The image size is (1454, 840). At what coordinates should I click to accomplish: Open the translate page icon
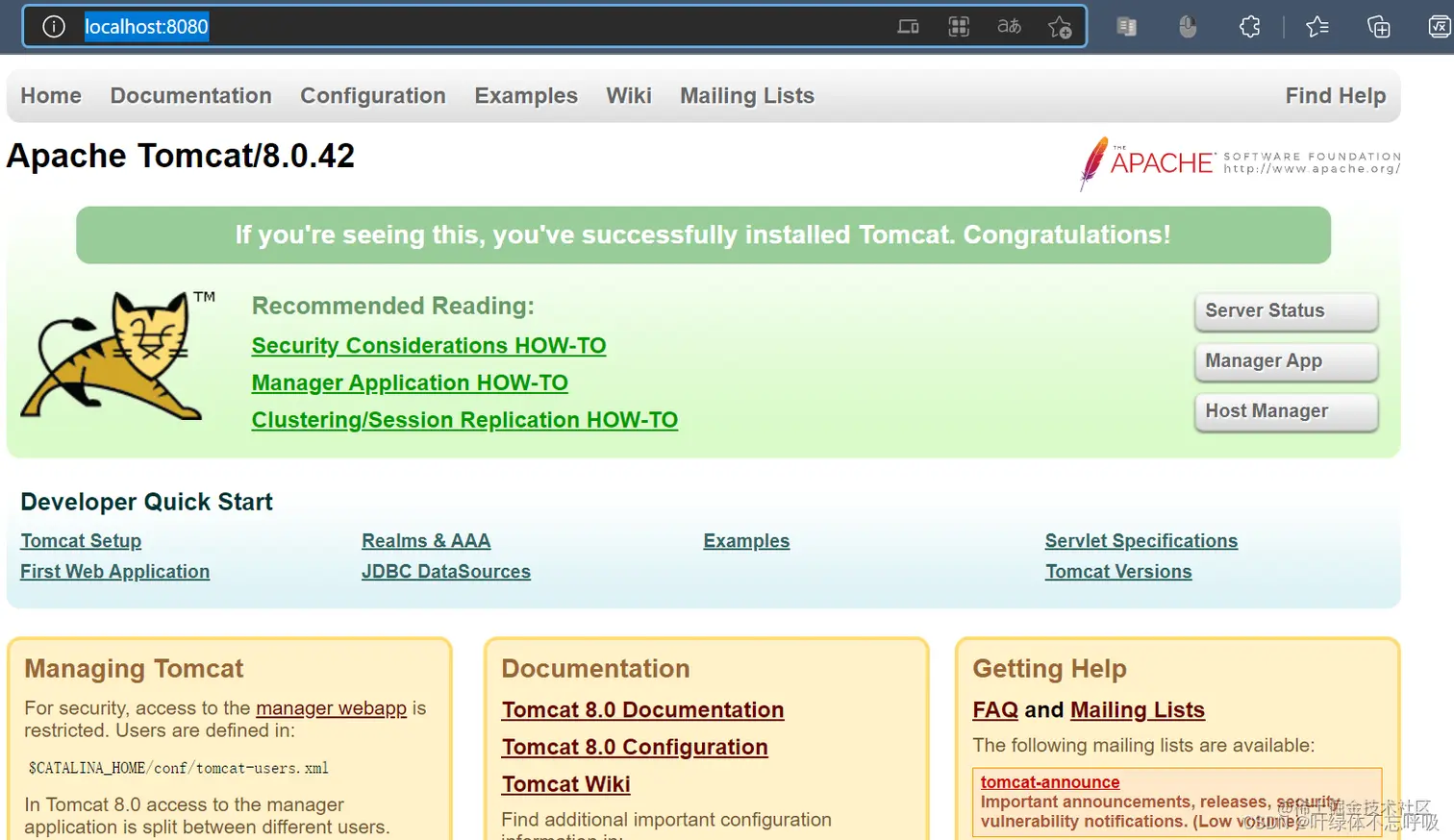[1009, 27]
